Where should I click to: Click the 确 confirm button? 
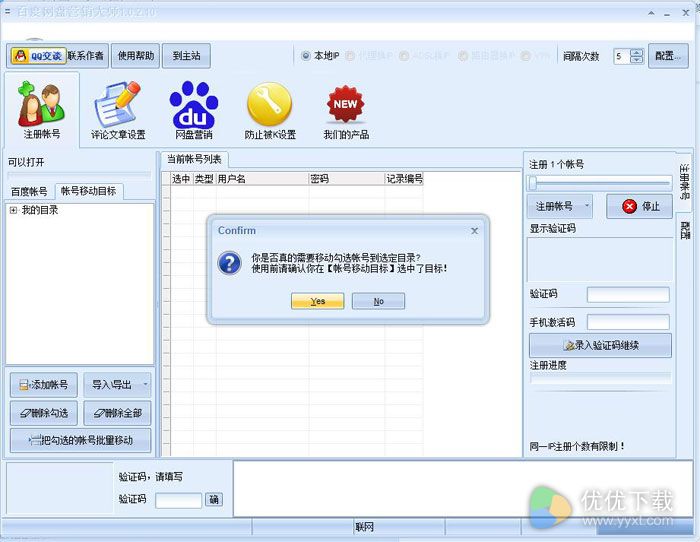coord(214,500)
